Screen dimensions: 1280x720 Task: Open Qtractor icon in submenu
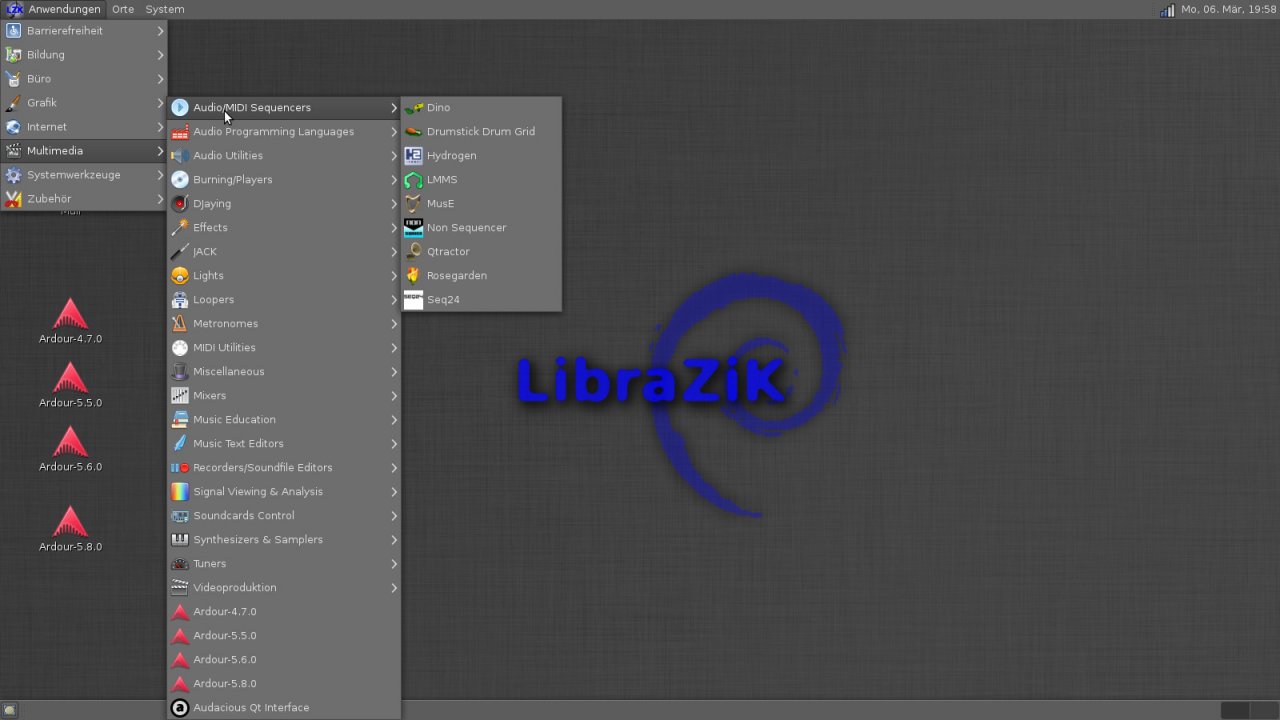(x=413, y=252)
